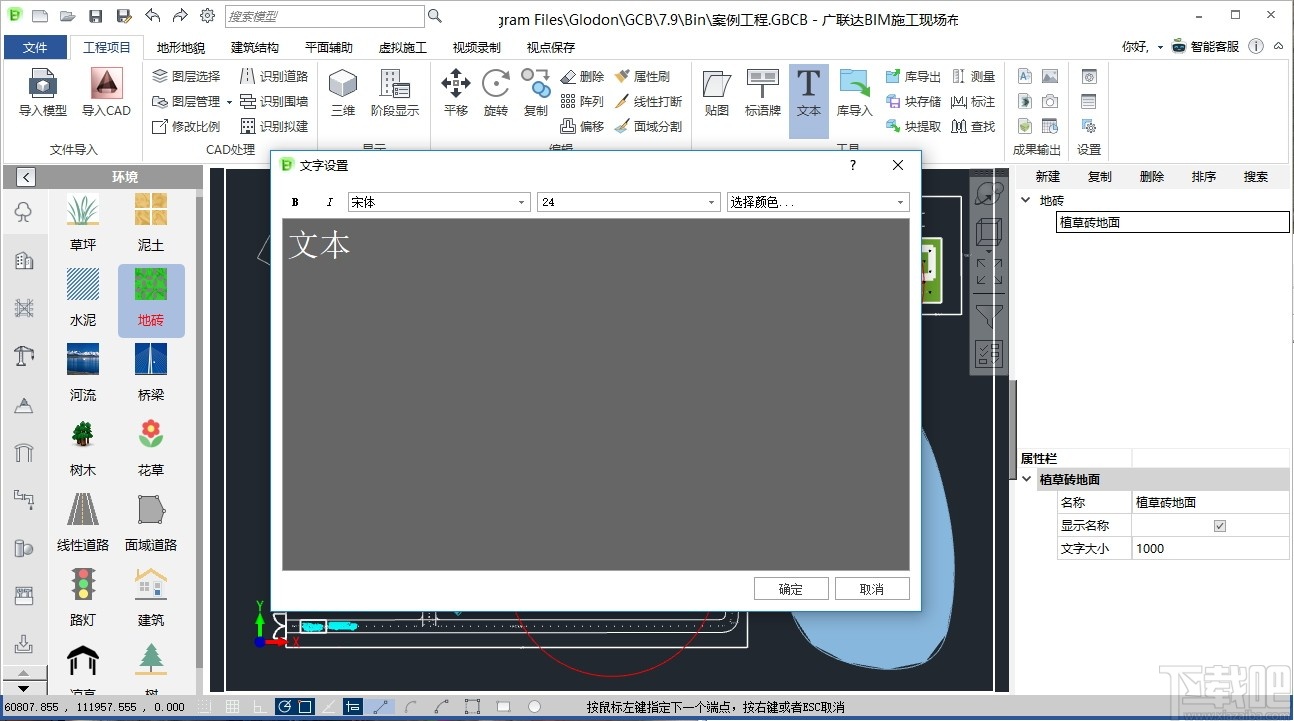Screen dimensions: 1294x721
Task: Open the 图层管理 dropdown arrow
Action: [x=229, y=102]
